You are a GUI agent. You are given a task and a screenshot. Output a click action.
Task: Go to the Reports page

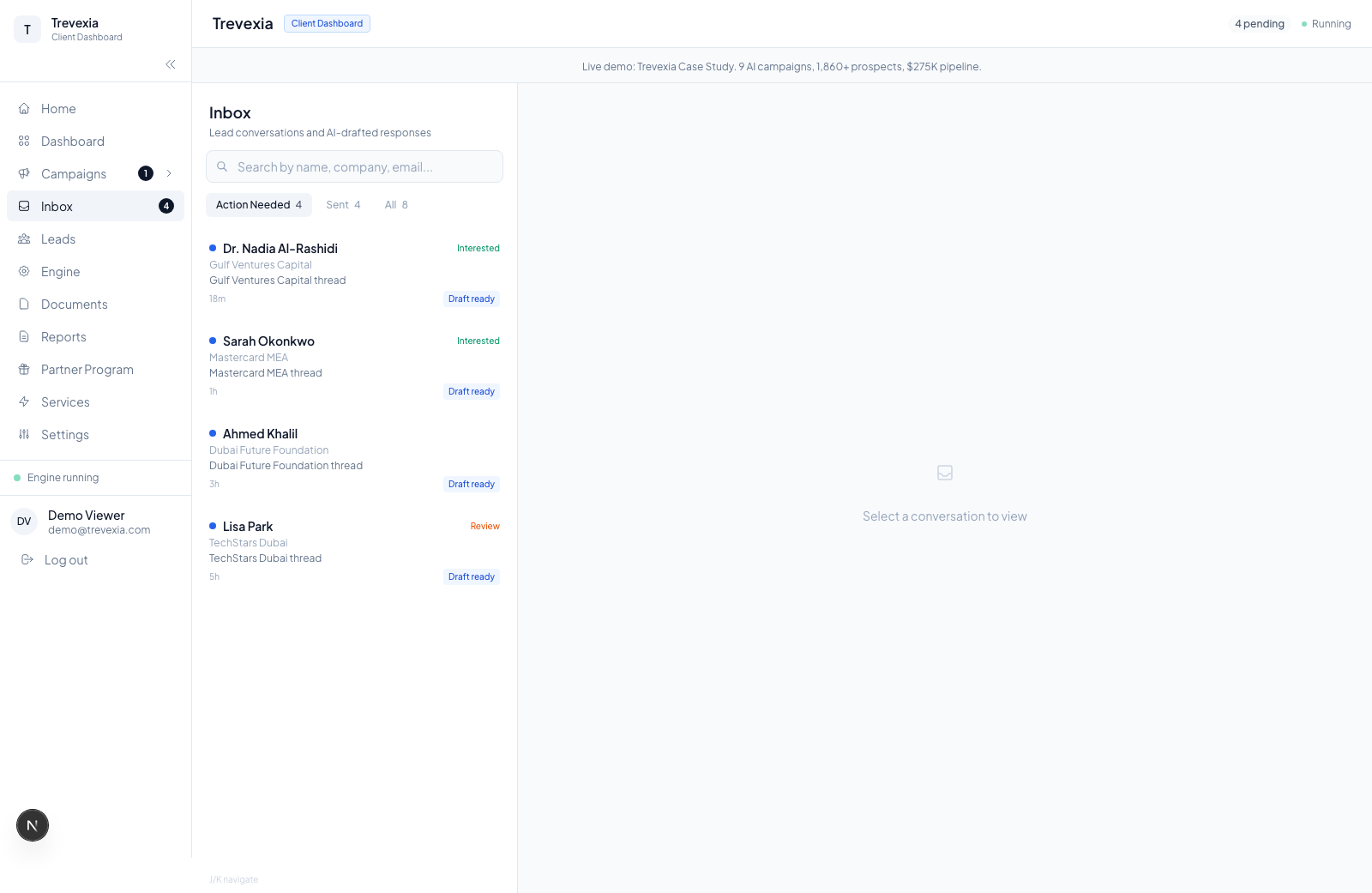(95, 337)
